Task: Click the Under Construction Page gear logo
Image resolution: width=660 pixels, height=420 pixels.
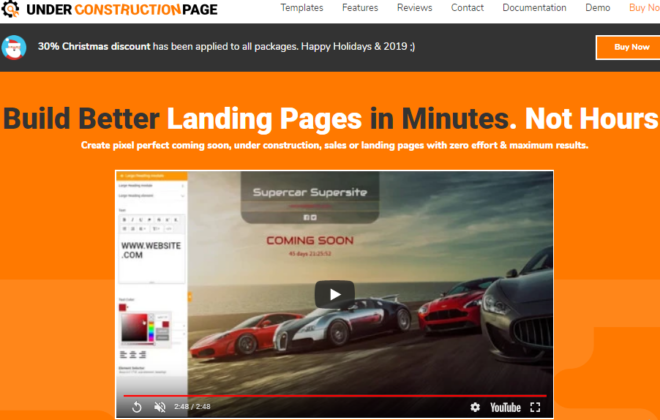Action: pos(10,8)
